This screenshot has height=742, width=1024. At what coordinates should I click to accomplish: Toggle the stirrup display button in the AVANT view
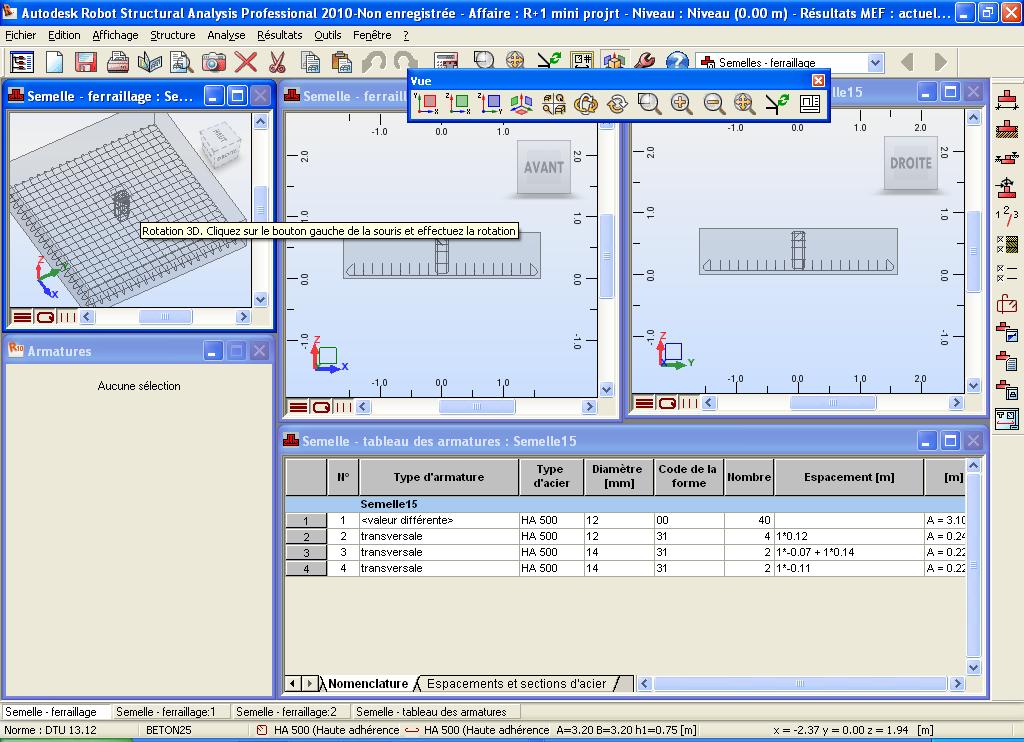[321, 407]
